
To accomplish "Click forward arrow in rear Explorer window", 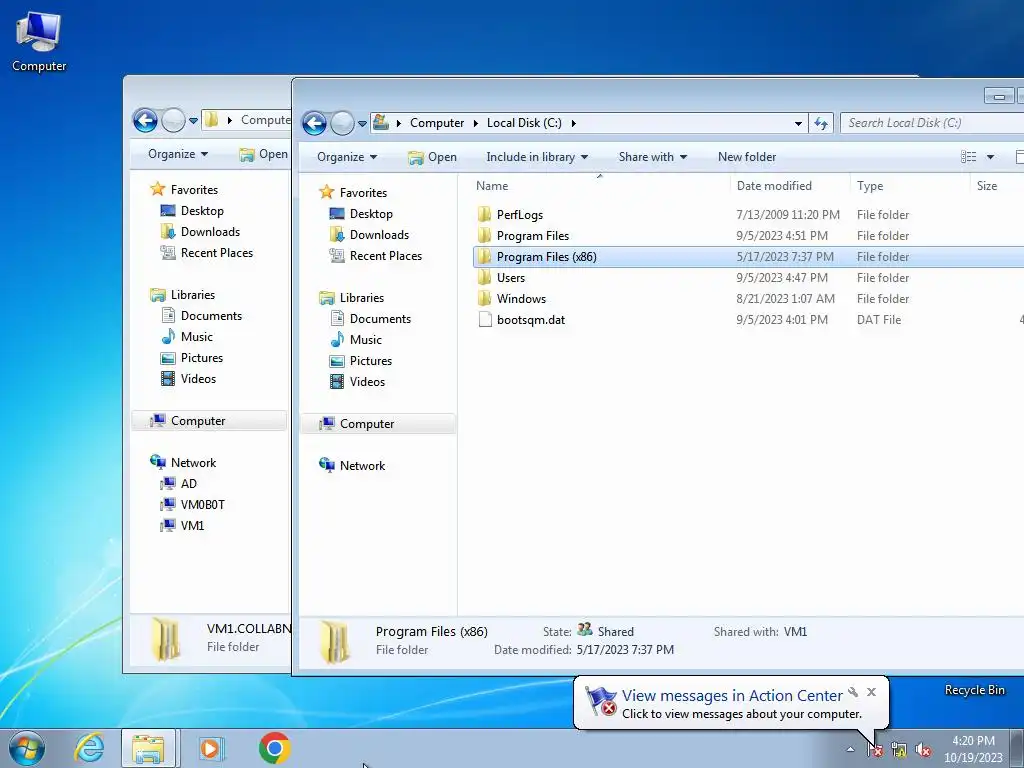I will 173,120.
